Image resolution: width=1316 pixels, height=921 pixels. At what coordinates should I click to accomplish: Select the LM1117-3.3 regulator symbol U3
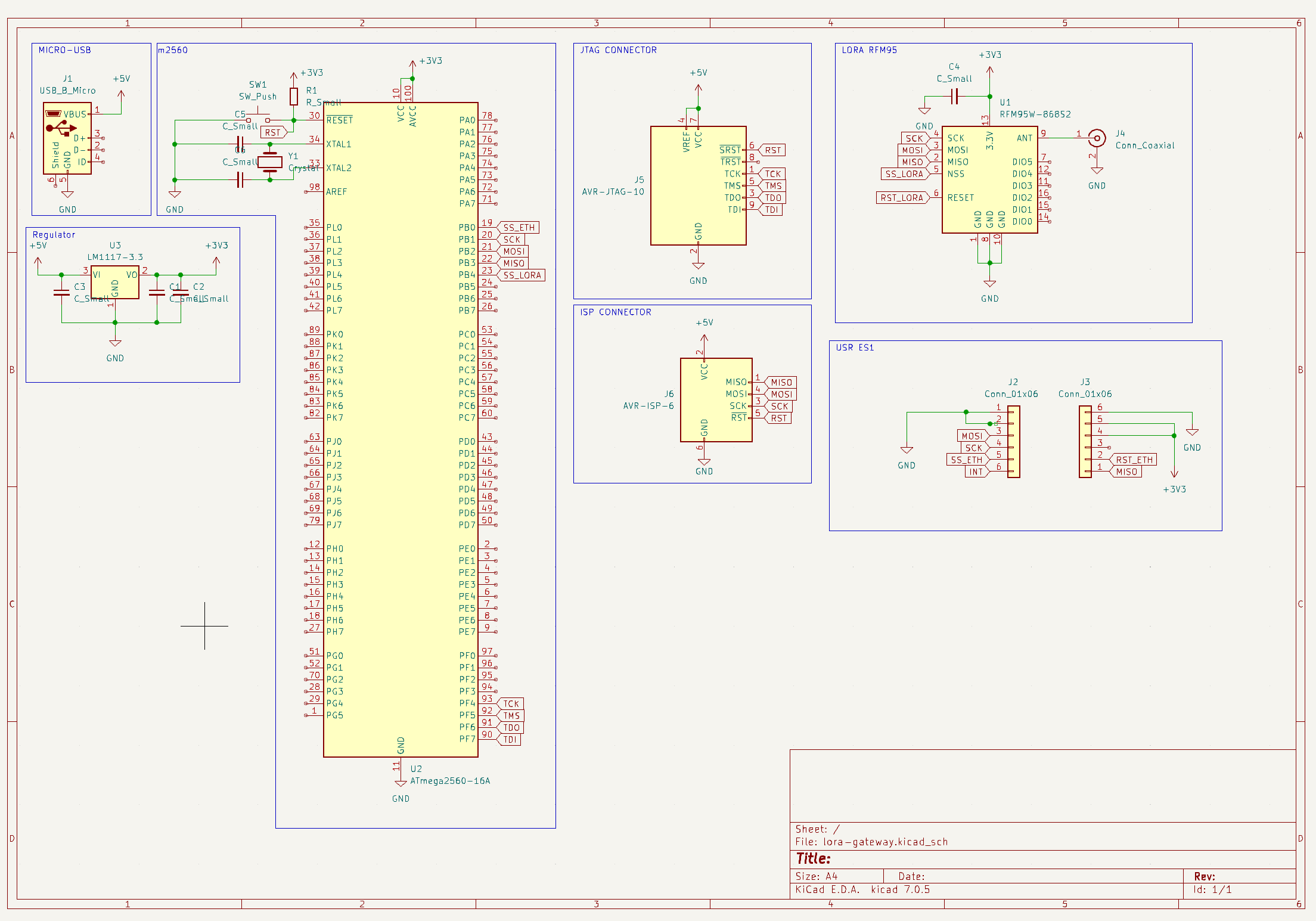click(x=115, y=283)
